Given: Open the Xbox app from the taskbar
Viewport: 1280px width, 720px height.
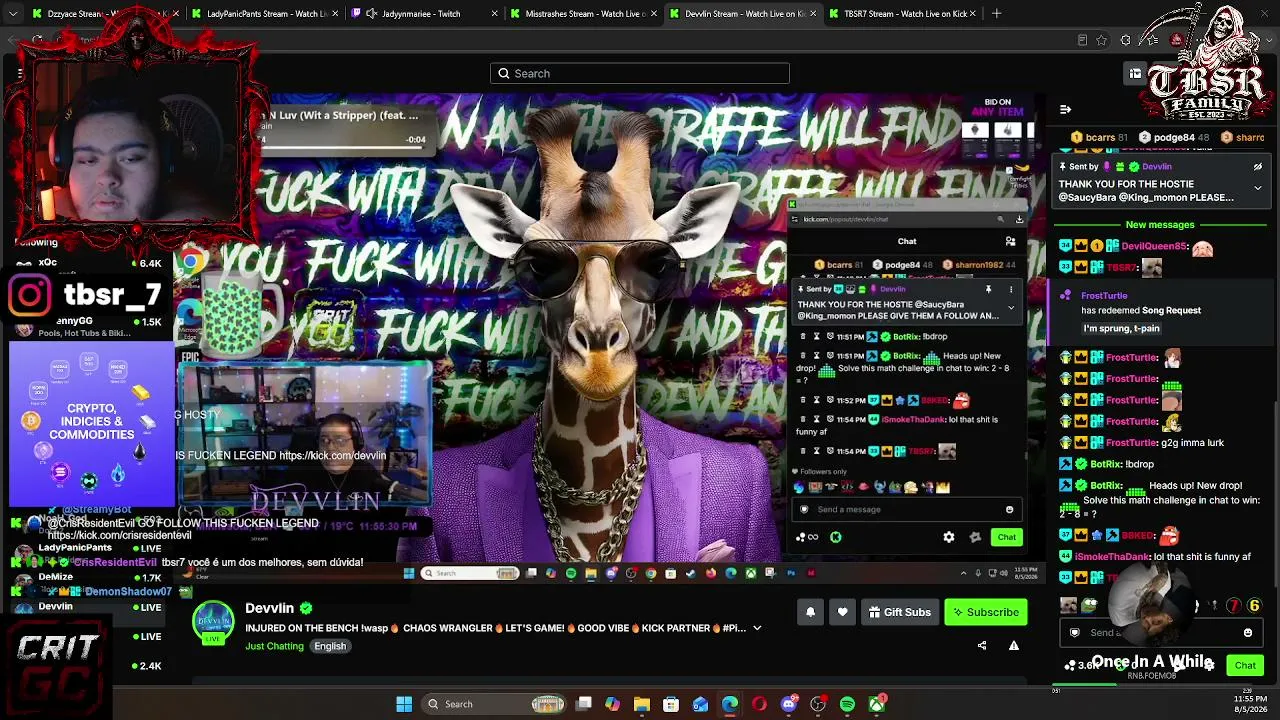Looking at the screenshot, I should click(877, 704).
